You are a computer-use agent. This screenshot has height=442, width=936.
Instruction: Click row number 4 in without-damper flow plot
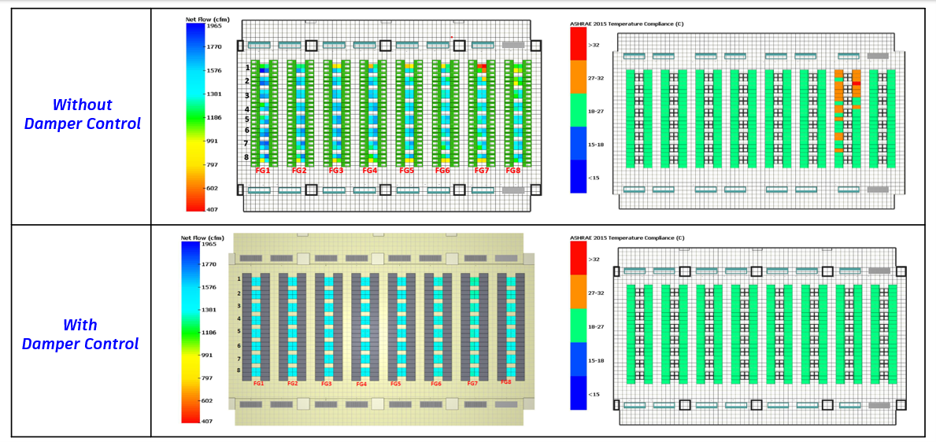(248, 109)
